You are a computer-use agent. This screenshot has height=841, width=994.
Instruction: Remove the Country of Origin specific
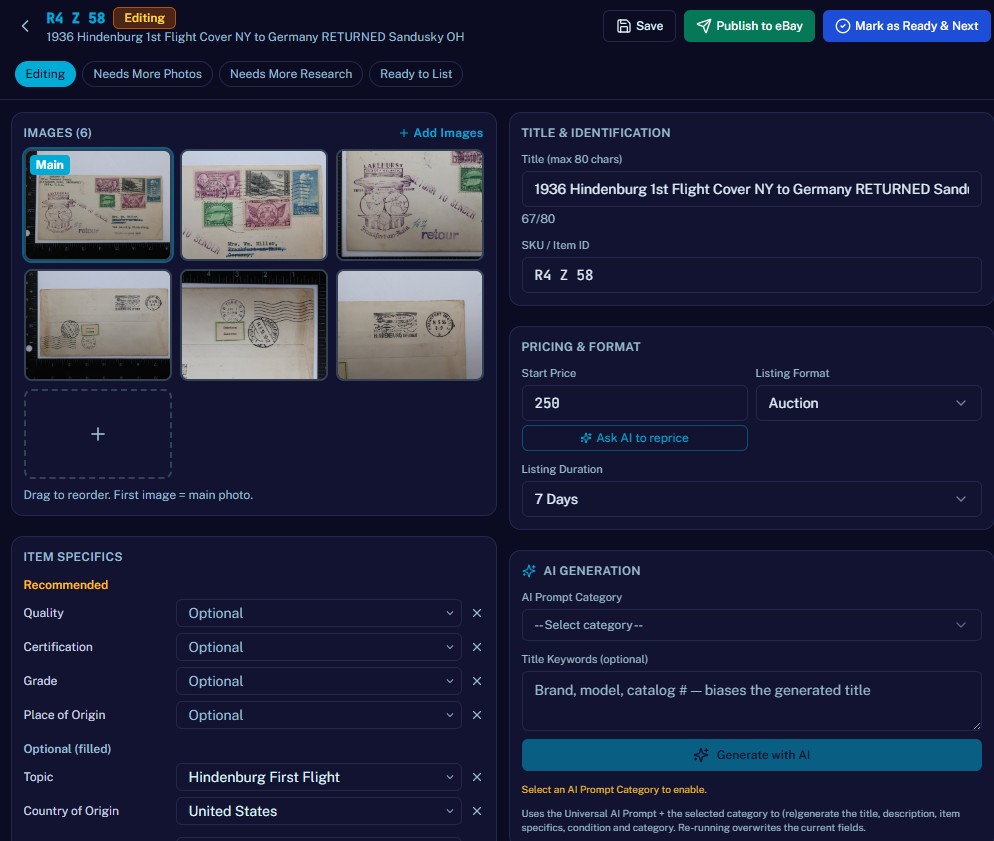click(477, 811)
